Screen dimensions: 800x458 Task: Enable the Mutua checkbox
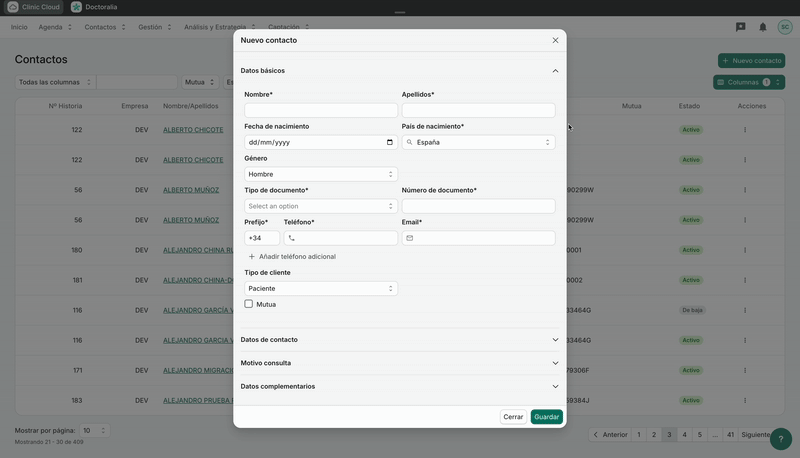click(x=249, y=304)
